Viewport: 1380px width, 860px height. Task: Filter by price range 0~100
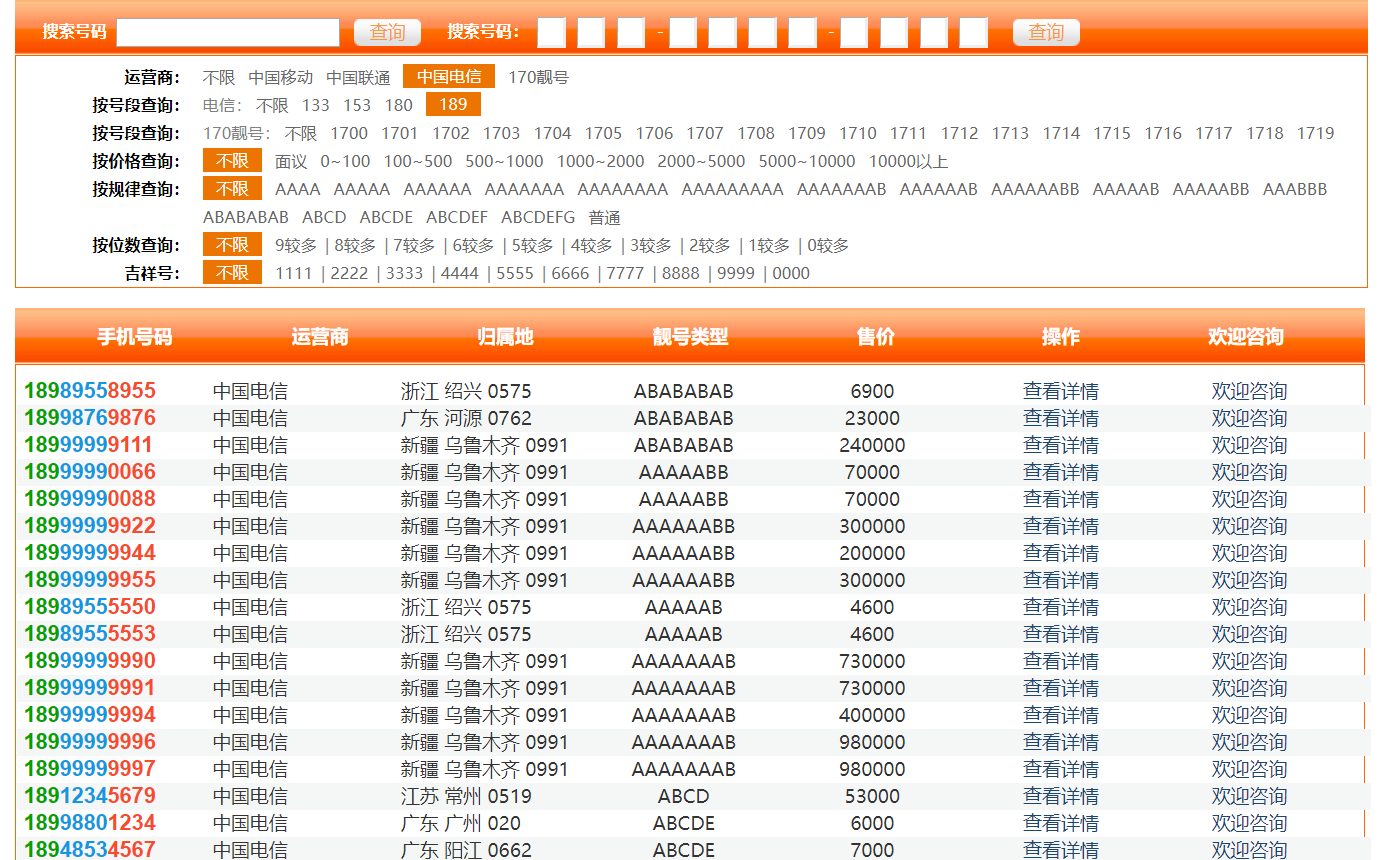coord(345,161)
